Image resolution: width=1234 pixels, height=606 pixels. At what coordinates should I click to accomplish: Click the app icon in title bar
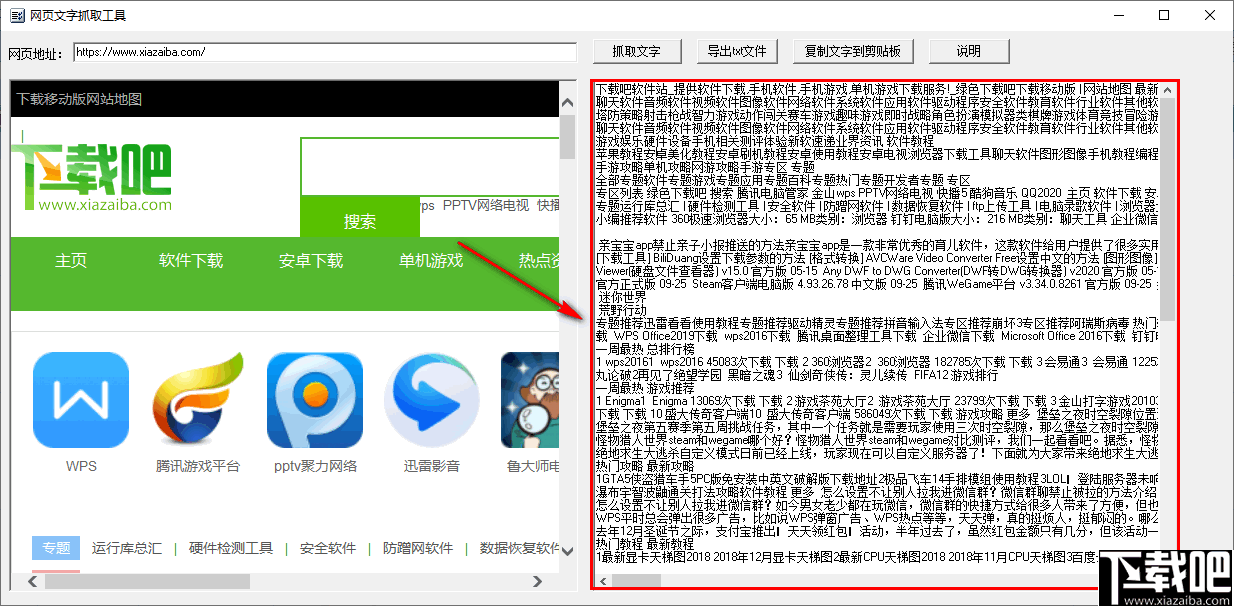tap(17, 16)
